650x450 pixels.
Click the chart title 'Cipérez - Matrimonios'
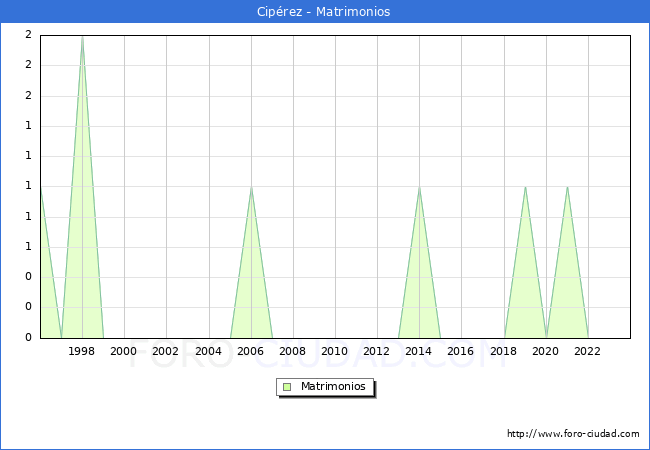click(323, 12)
